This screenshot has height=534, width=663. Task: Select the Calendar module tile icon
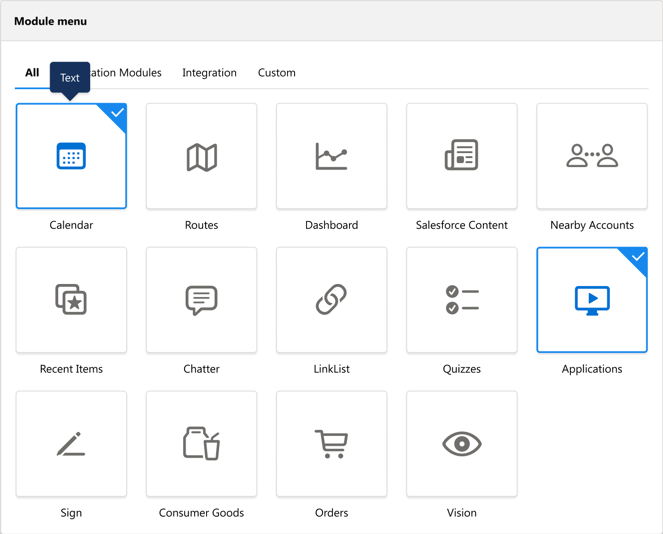pyautogui.click(x=71, y=156)
